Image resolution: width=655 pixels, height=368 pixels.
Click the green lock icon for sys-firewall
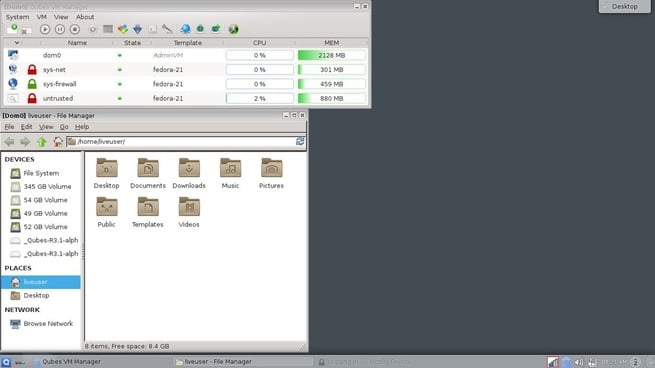[32, 84]
